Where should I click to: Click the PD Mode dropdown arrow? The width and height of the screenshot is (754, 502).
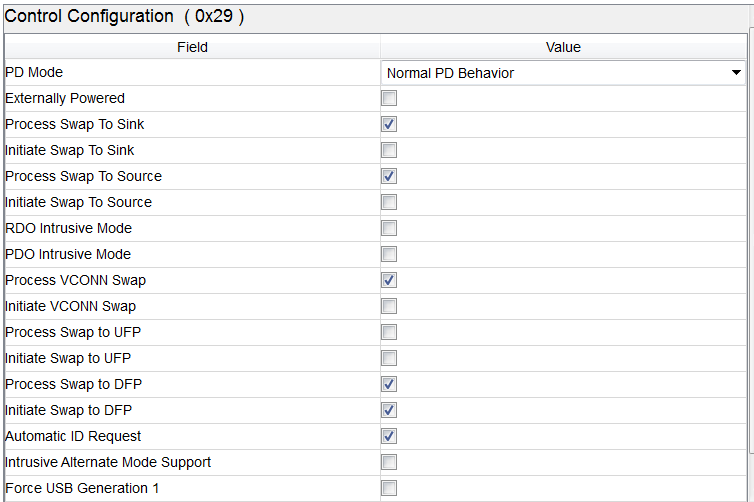click(x=736, y=73)
